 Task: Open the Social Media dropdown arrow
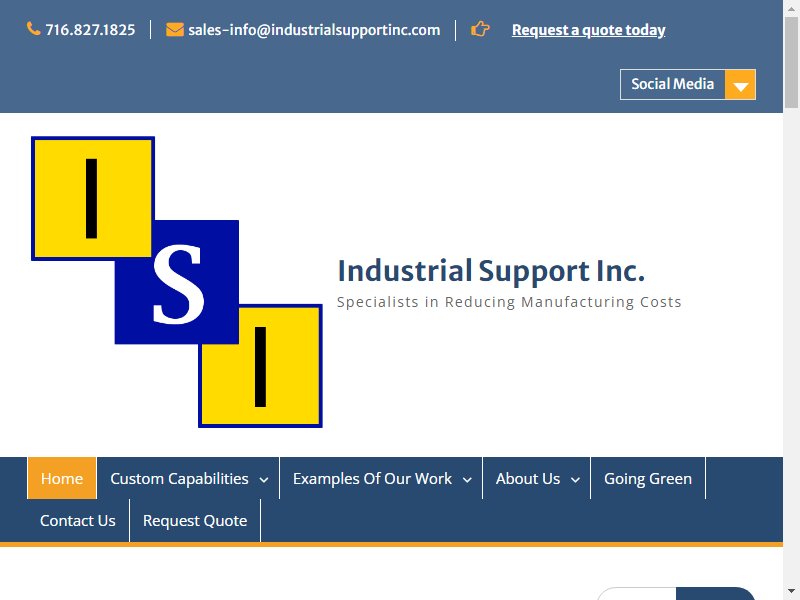click(x=740, y=85)
